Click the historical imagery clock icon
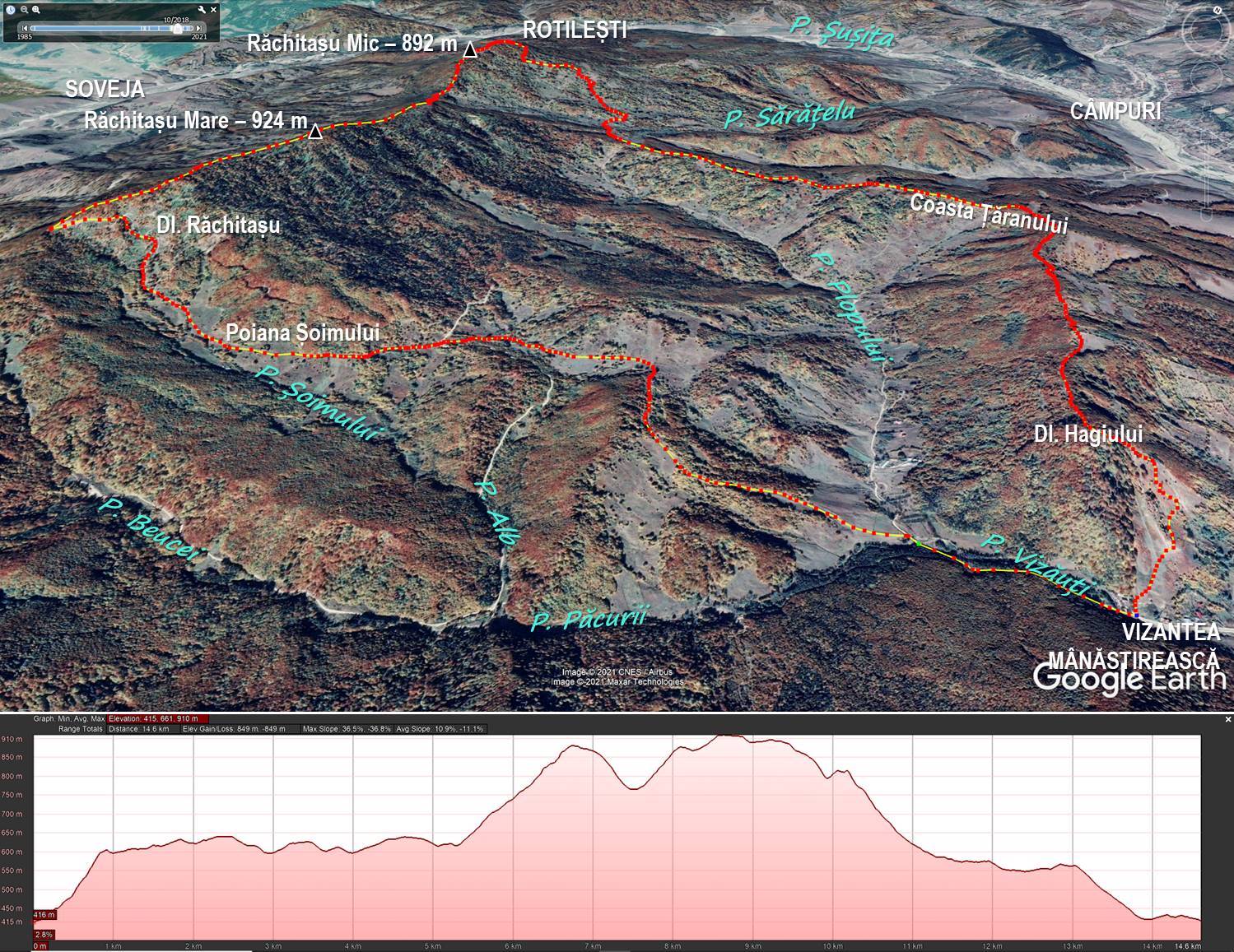The image size is (1234, 952). 11,10
